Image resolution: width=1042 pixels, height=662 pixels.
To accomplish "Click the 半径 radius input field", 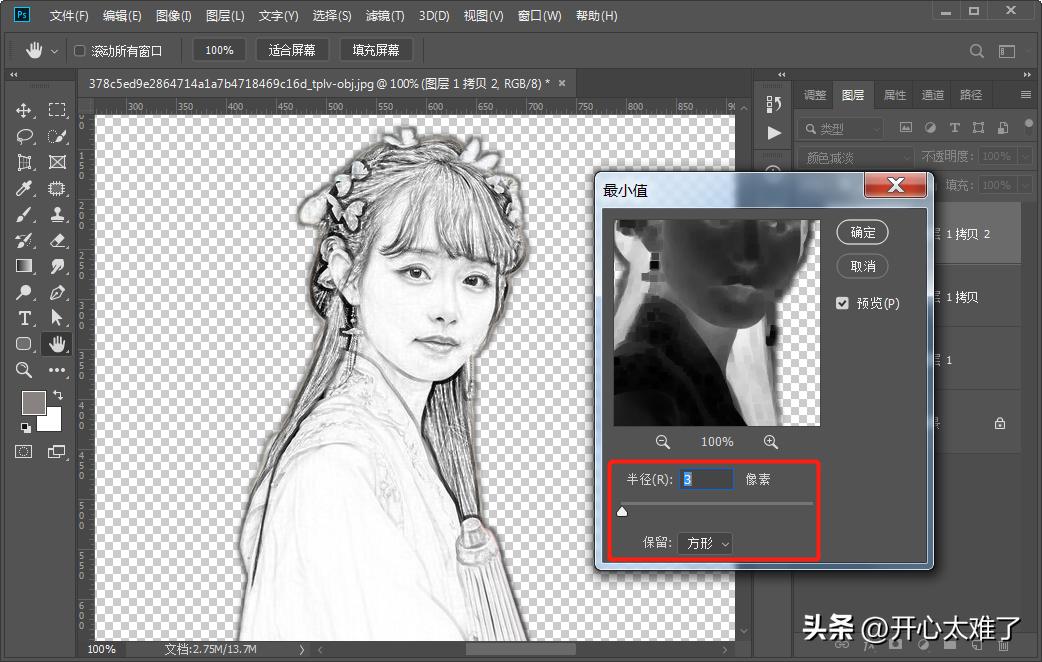I will pyautogui.click(x=706, y=479).
